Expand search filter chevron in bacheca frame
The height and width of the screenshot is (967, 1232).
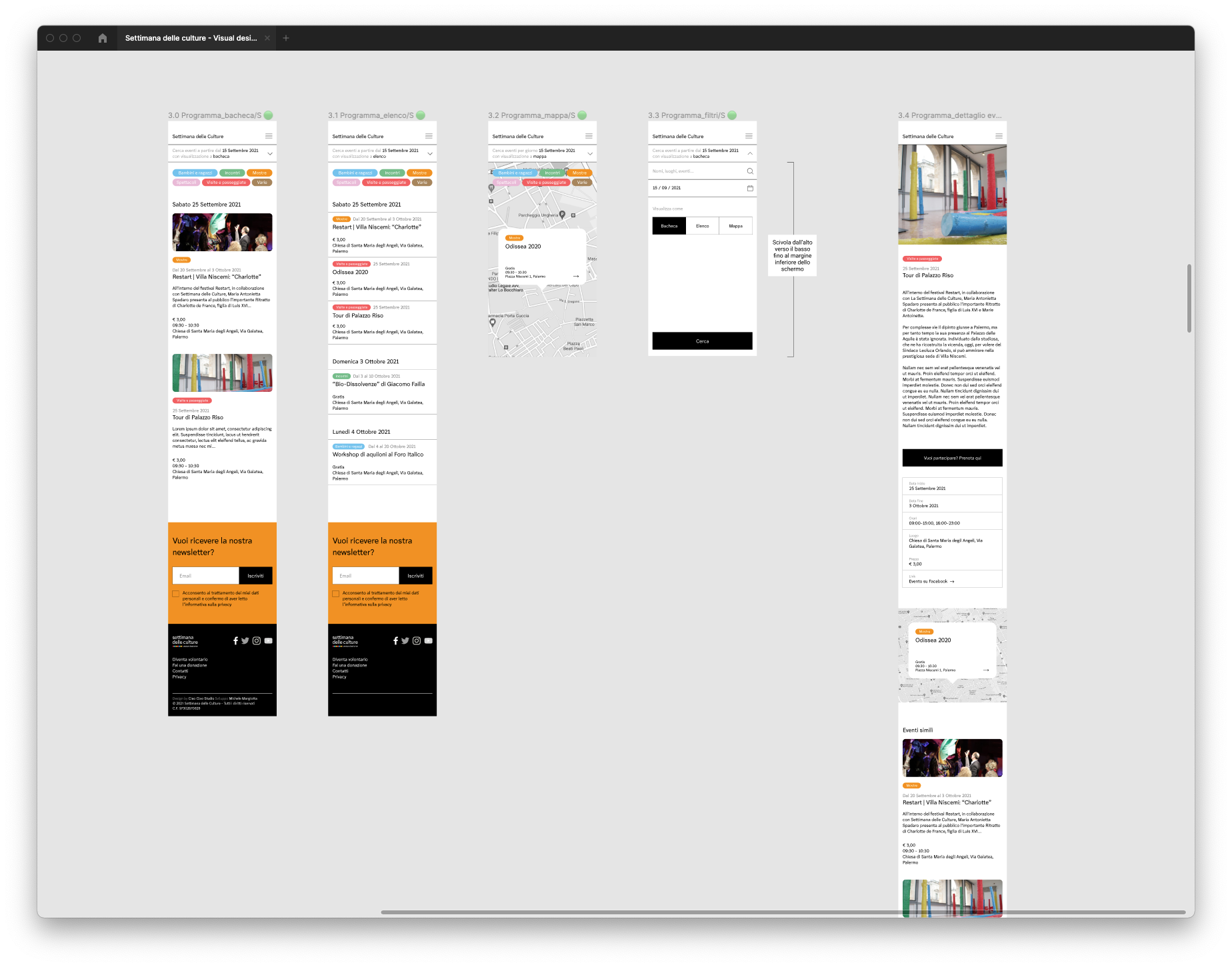(x=270, y=153)
